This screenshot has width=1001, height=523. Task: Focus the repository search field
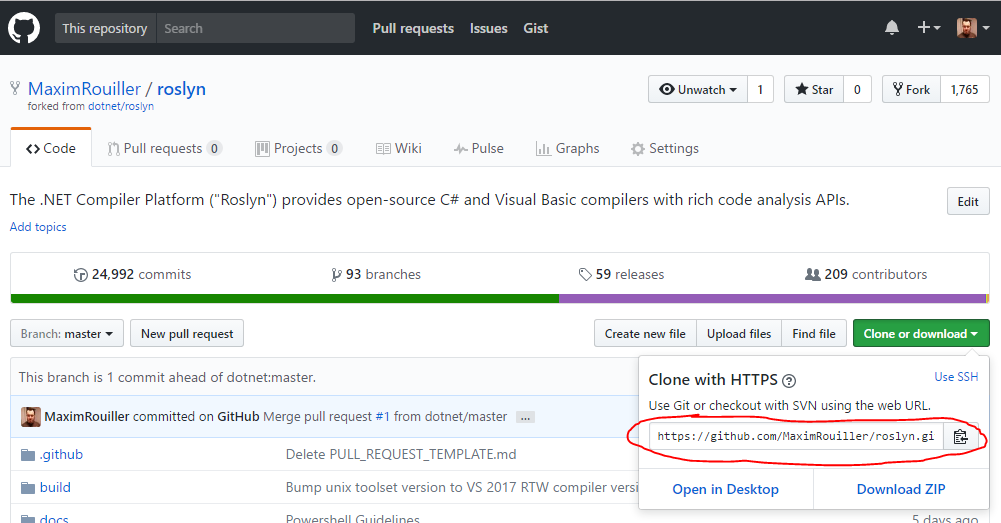(x=255, y=28)
